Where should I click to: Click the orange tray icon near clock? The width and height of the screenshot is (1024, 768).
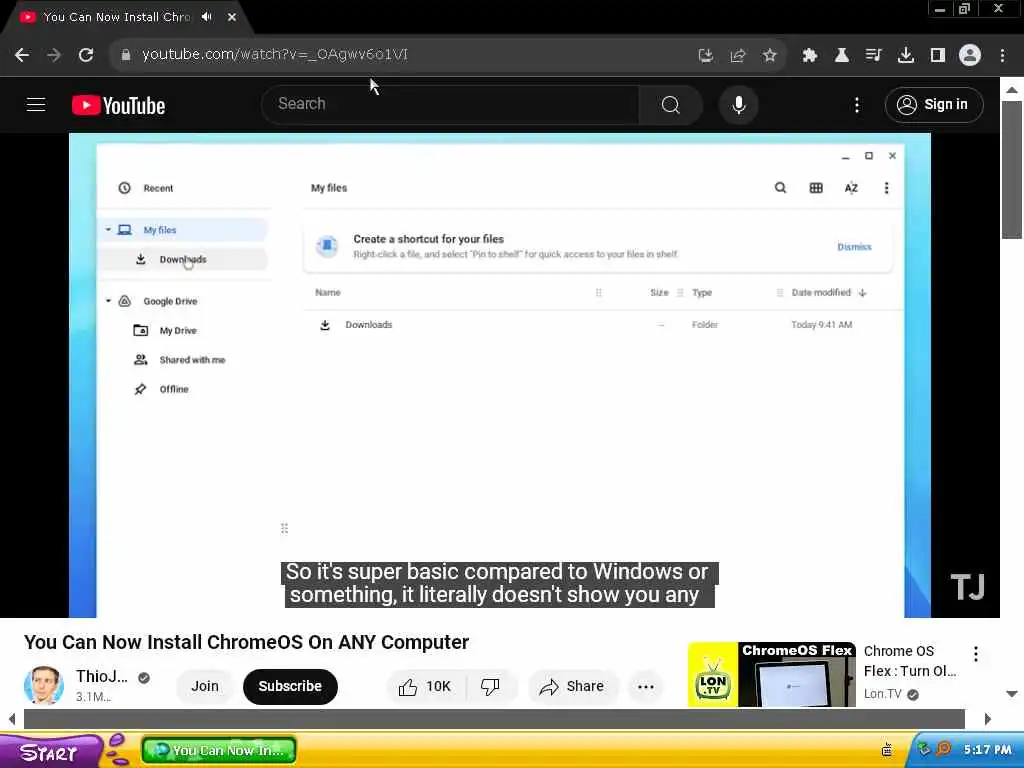point(944,749)
